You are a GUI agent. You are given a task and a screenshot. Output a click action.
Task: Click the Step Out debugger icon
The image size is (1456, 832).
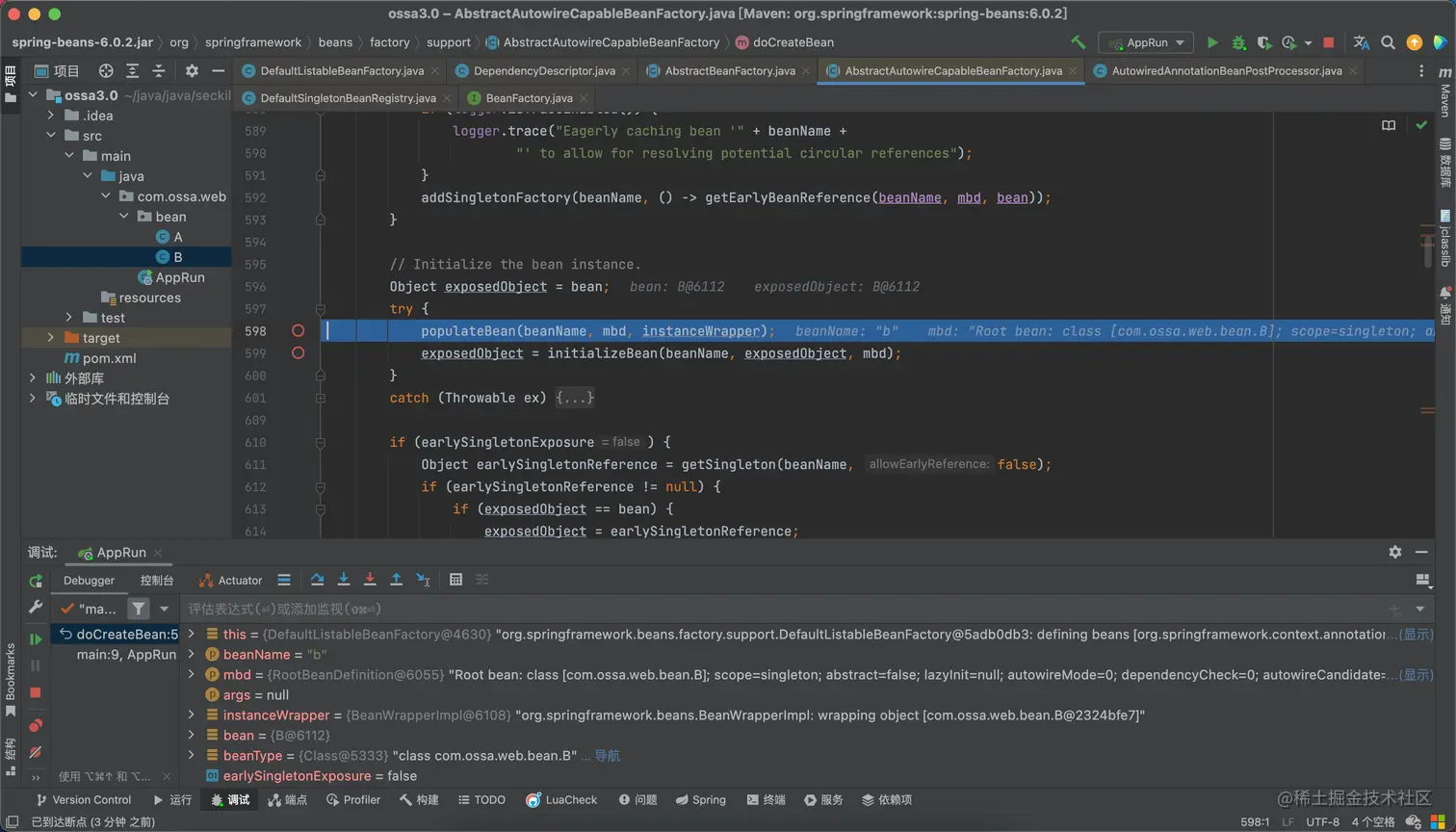396,580
